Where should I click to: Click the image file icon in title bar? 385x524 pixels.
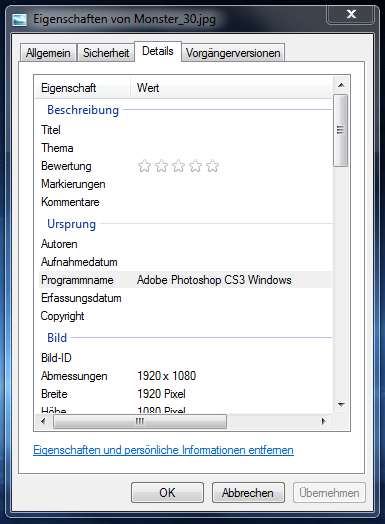19,20
